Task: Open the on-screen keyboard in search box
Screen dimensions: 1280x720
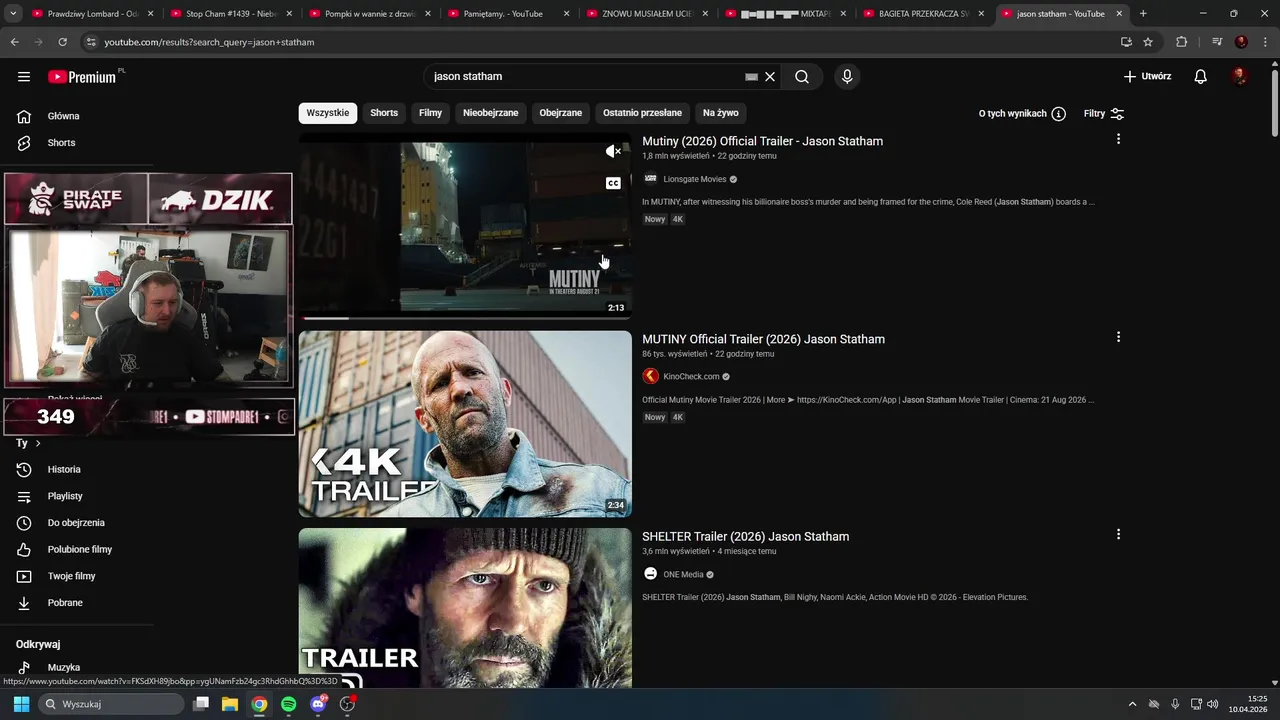Action: click(x=752, y=77)
